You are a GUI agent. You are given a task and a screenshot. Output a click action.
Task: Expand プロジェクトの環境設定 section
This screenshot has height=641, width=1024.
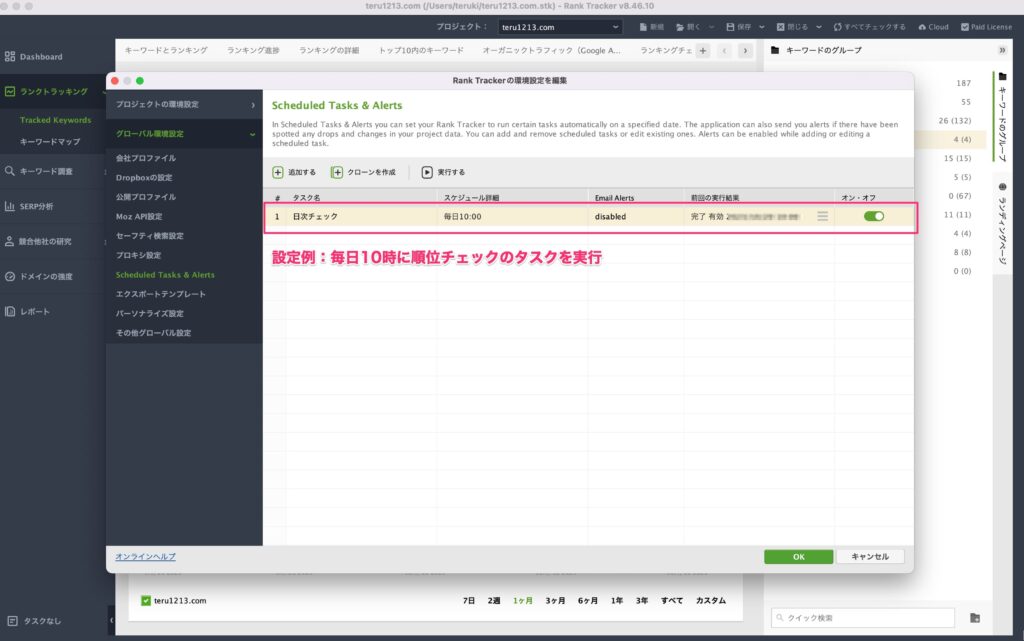click(184, 104)
